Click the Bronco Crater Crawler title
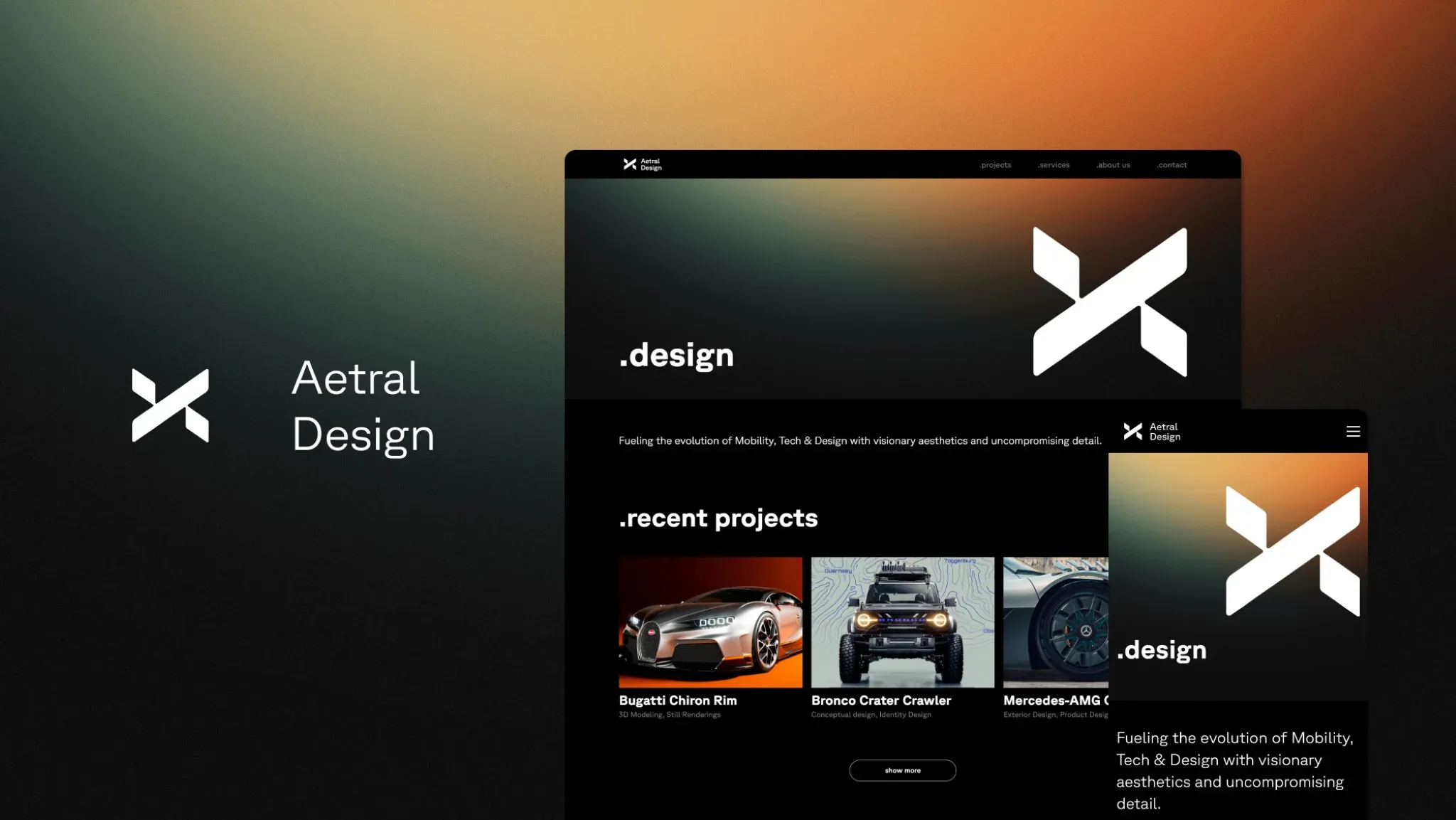Viewport: 1456px width, 820px height. [x=881, y=701]
